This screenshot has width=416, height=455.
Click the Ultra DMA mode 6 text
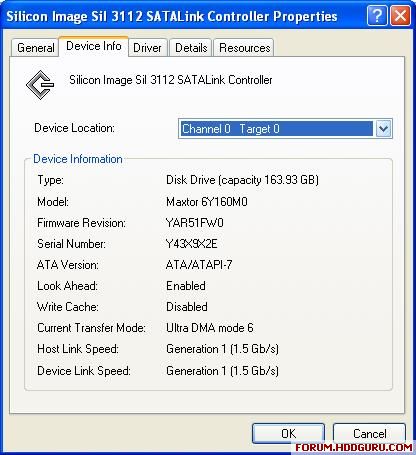click(x=210, y=328)
